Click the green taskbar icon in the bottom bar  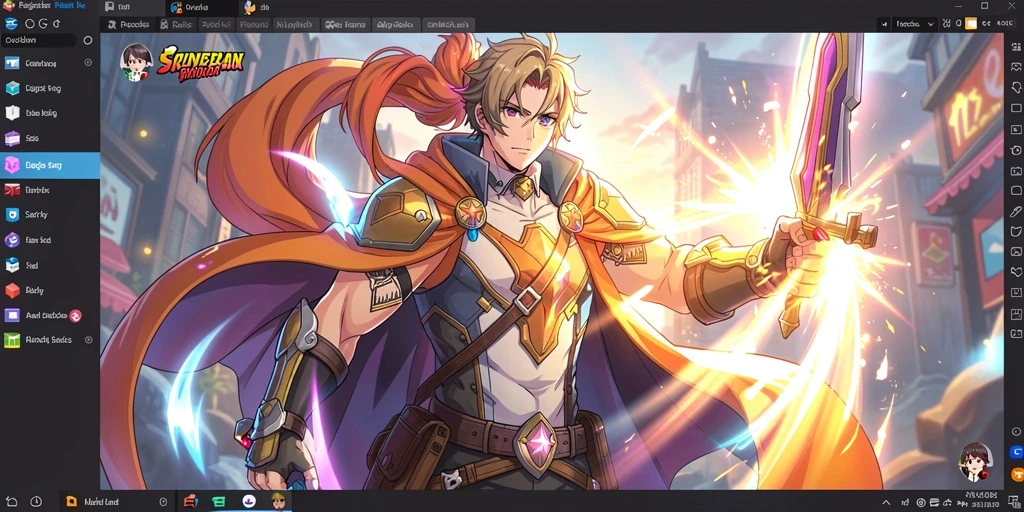218,502
